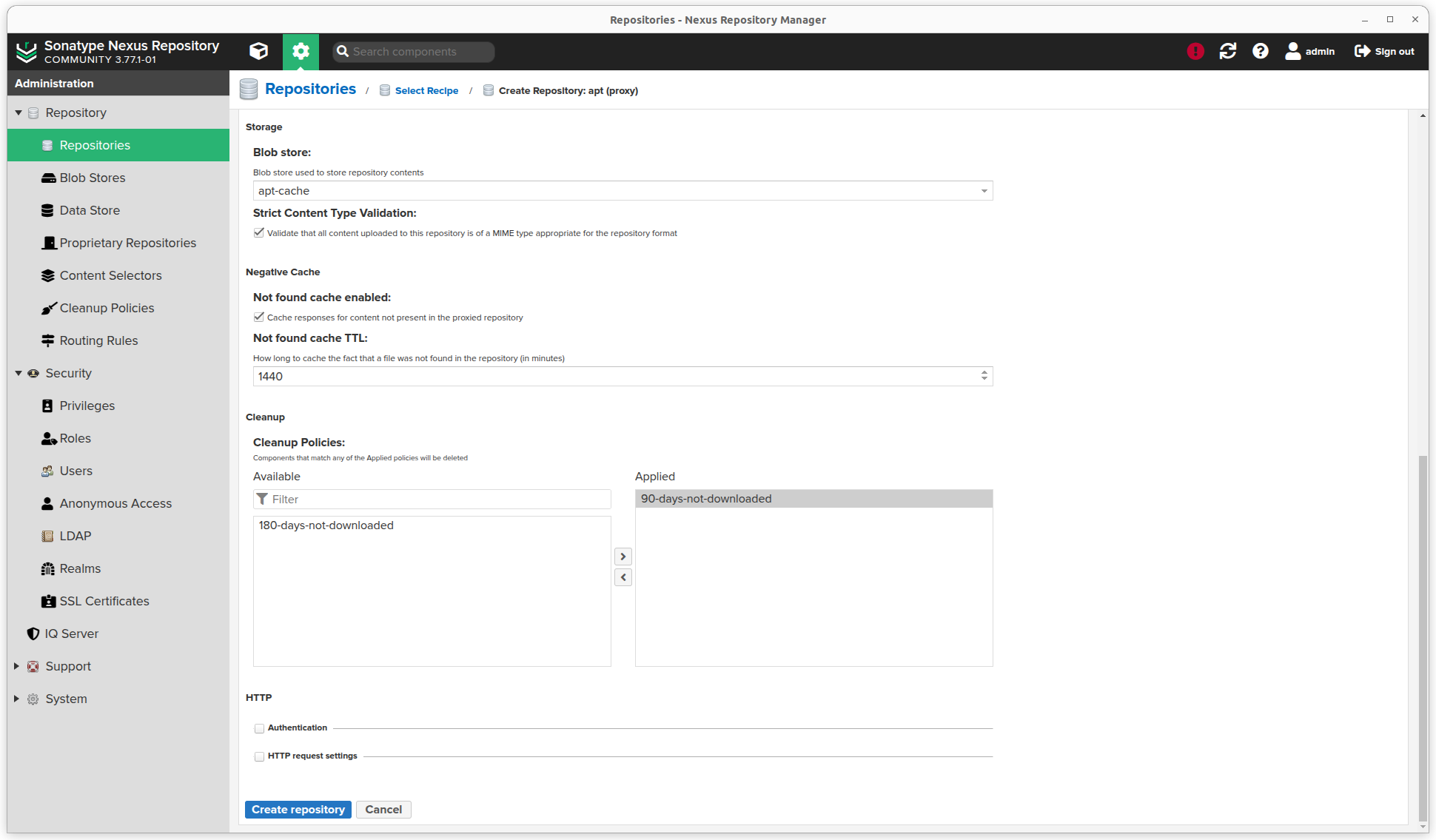The height and width of the screenshot is (840, 1436).
Task: Open Anonymous Access in the sidebar
Action: click(118, 503)
